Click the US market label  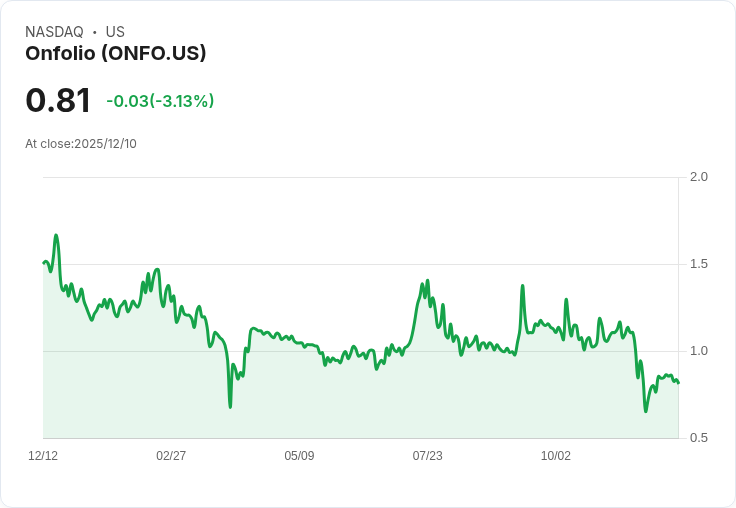(x=115, y=32)
